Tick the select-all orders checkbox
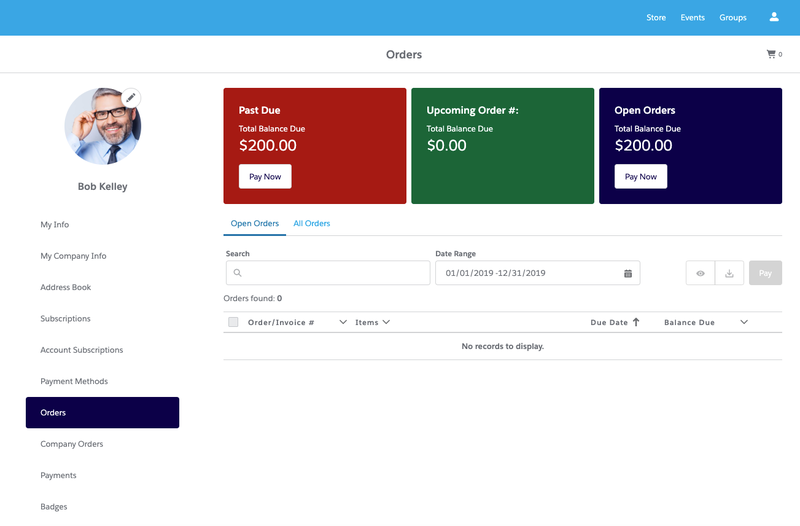The width and height of the screenshot is (800, 526). point(233,322)
